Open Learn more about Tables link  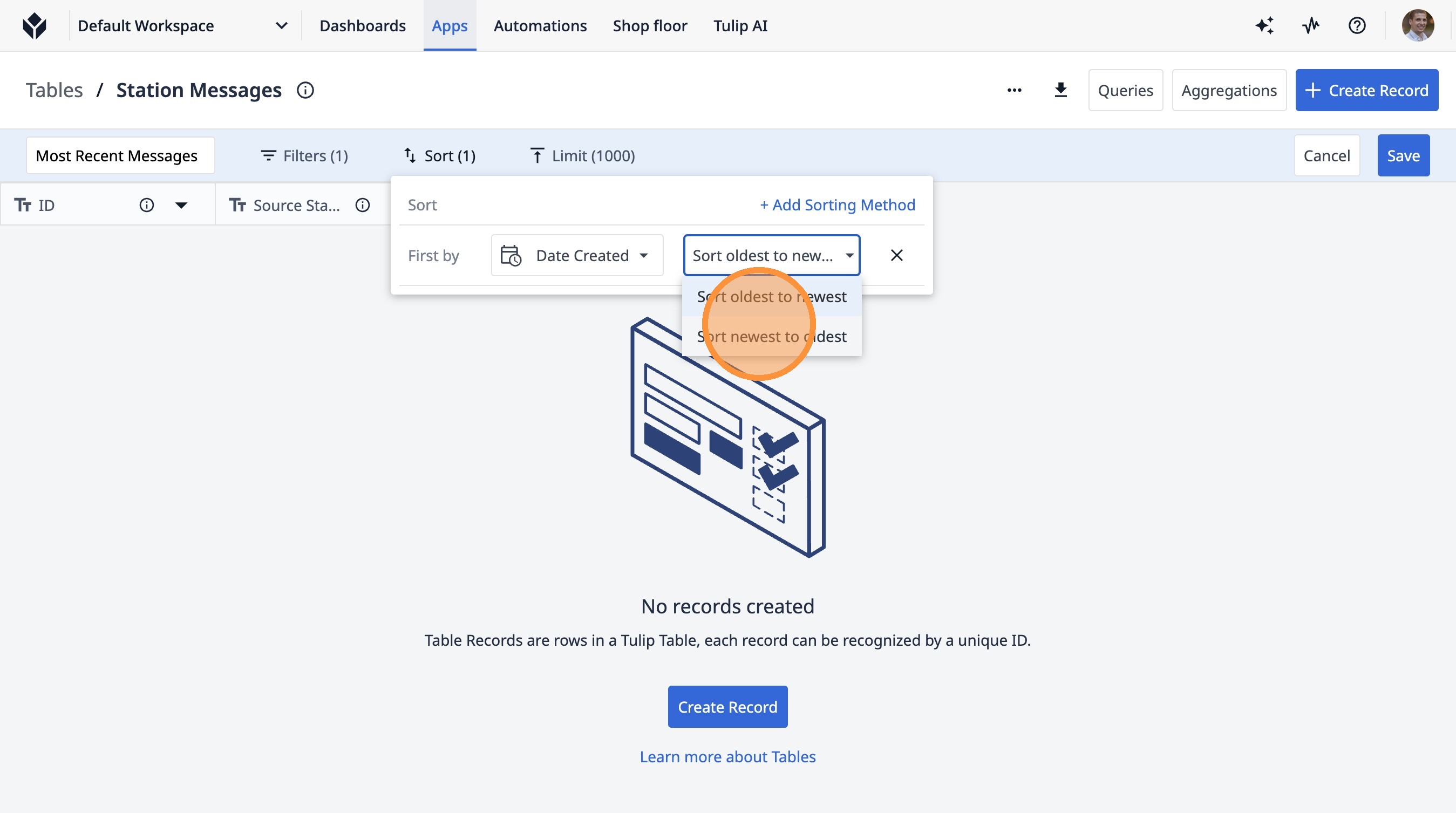(x=727, y=756)
